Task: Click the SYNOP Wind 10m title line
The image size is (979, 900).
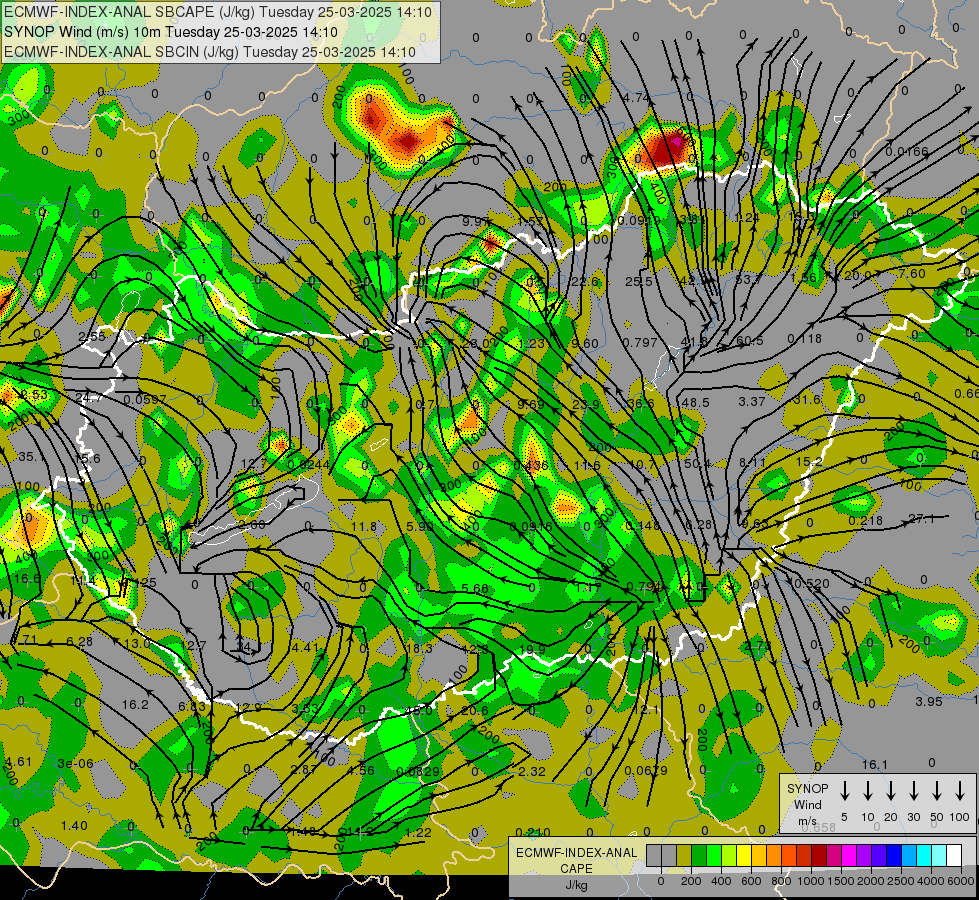Action: coord(170,32)
